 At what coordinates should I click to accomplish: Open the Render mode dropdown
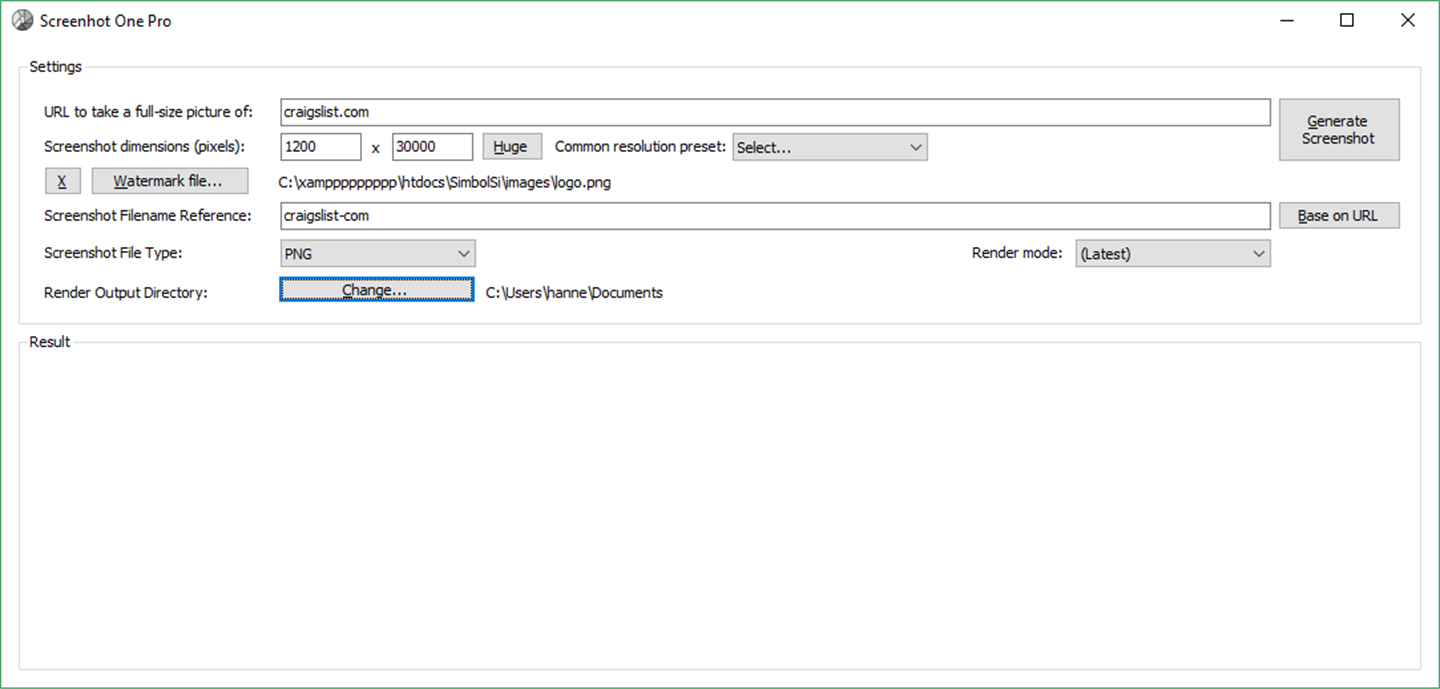pos(1173,254)
